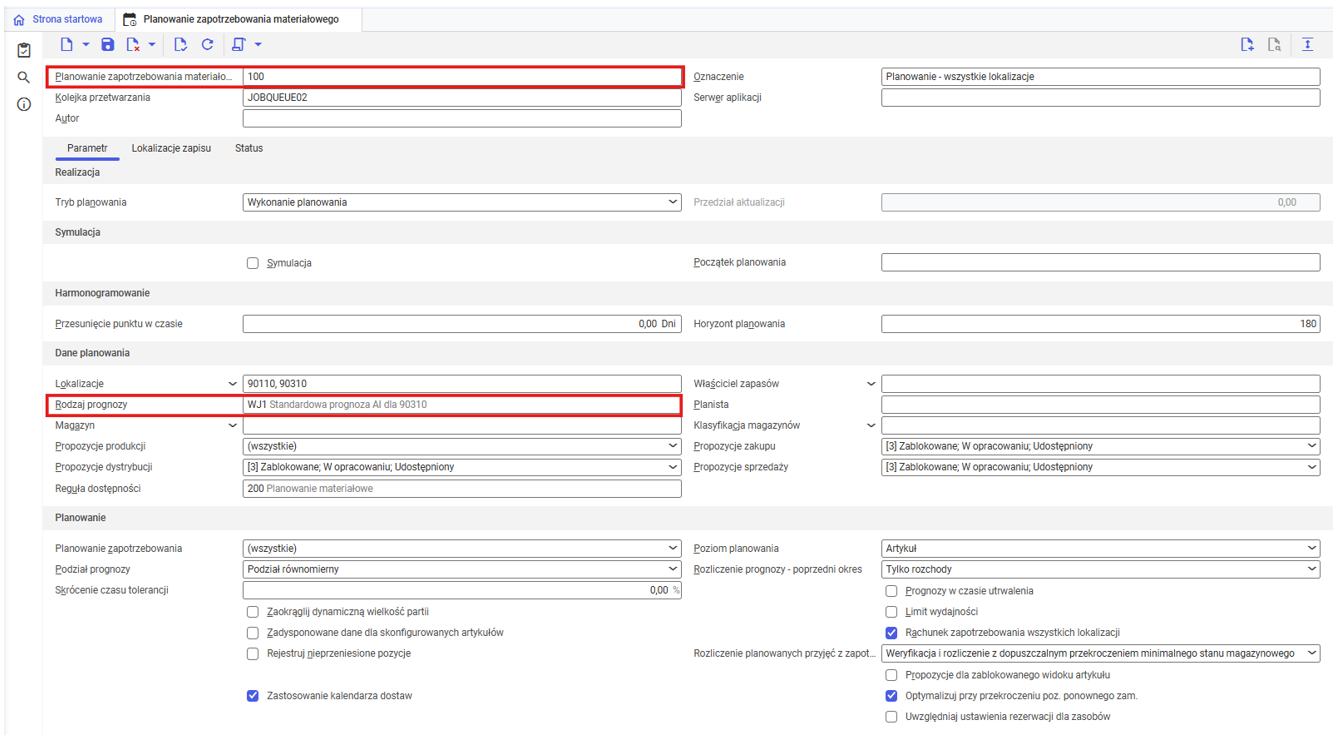The image size is (1340, 742).
Task: Open the clipboard checklist sidebar icon
Action: [x=24, y=50]
